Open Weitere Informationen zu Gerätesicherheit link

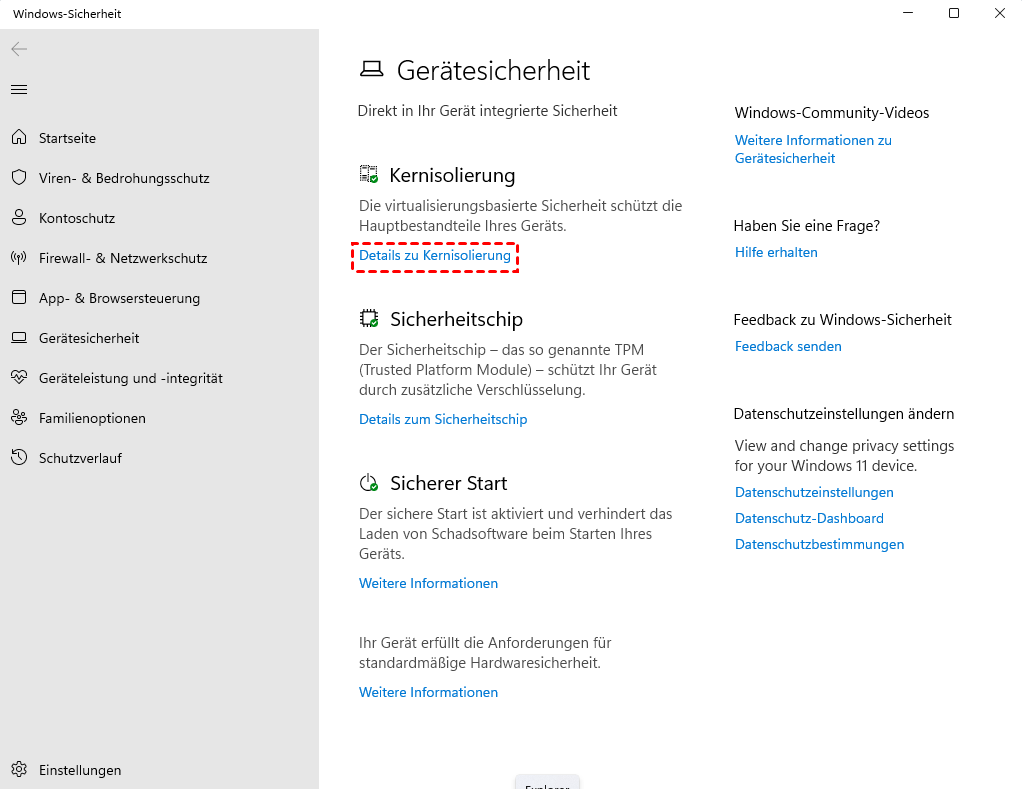[813, 149]
